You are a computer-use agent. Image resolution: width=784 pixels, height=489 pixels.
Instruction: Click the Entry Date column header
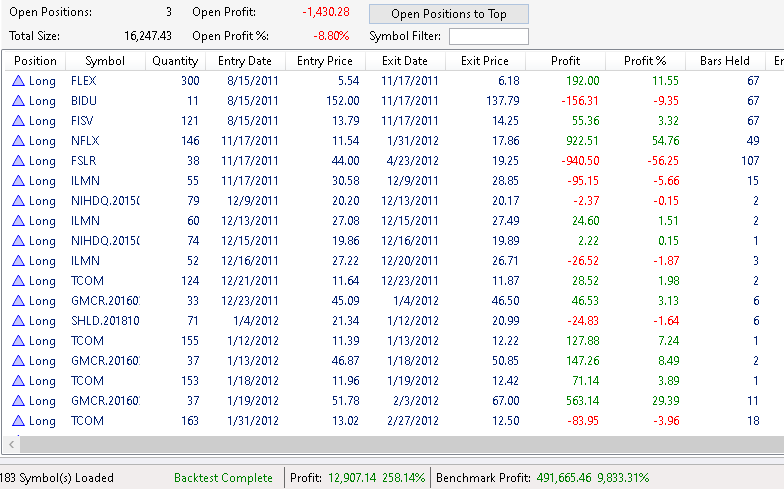(238, 61)
